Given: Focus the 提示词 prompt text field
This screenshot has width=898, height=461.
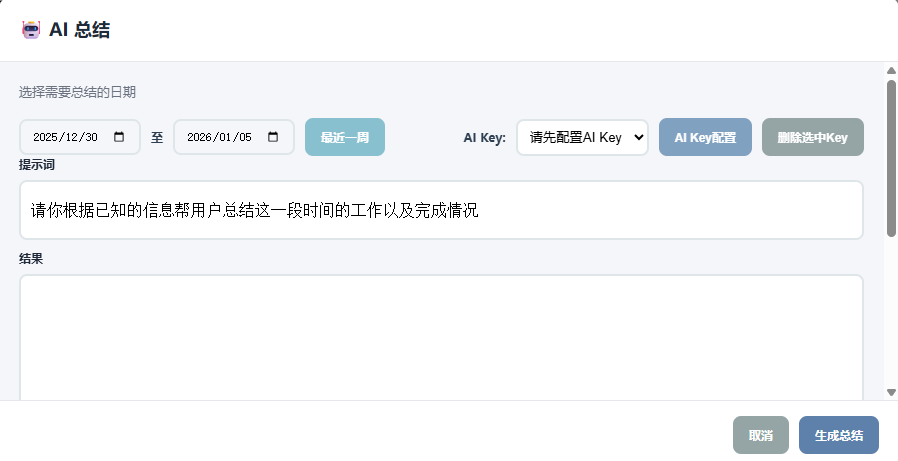Looking at the screenshot, I should (x=440, y=210).
